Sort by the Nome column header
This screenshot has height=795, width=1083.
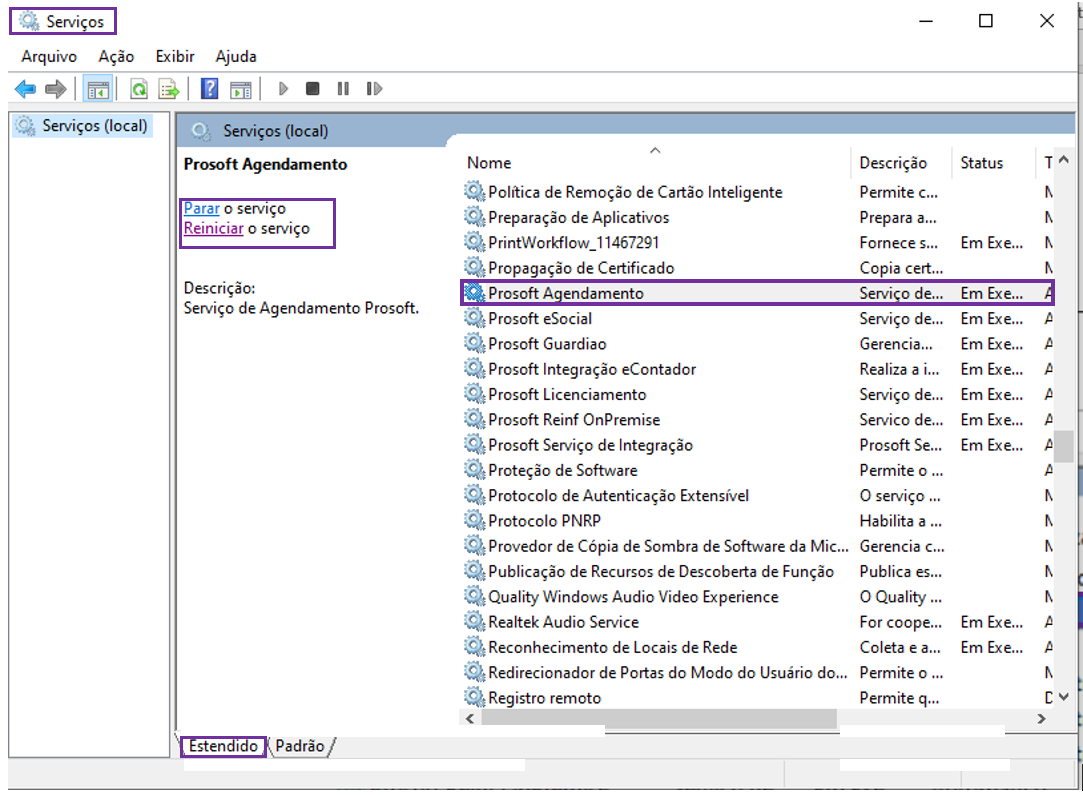pos(655,163)
